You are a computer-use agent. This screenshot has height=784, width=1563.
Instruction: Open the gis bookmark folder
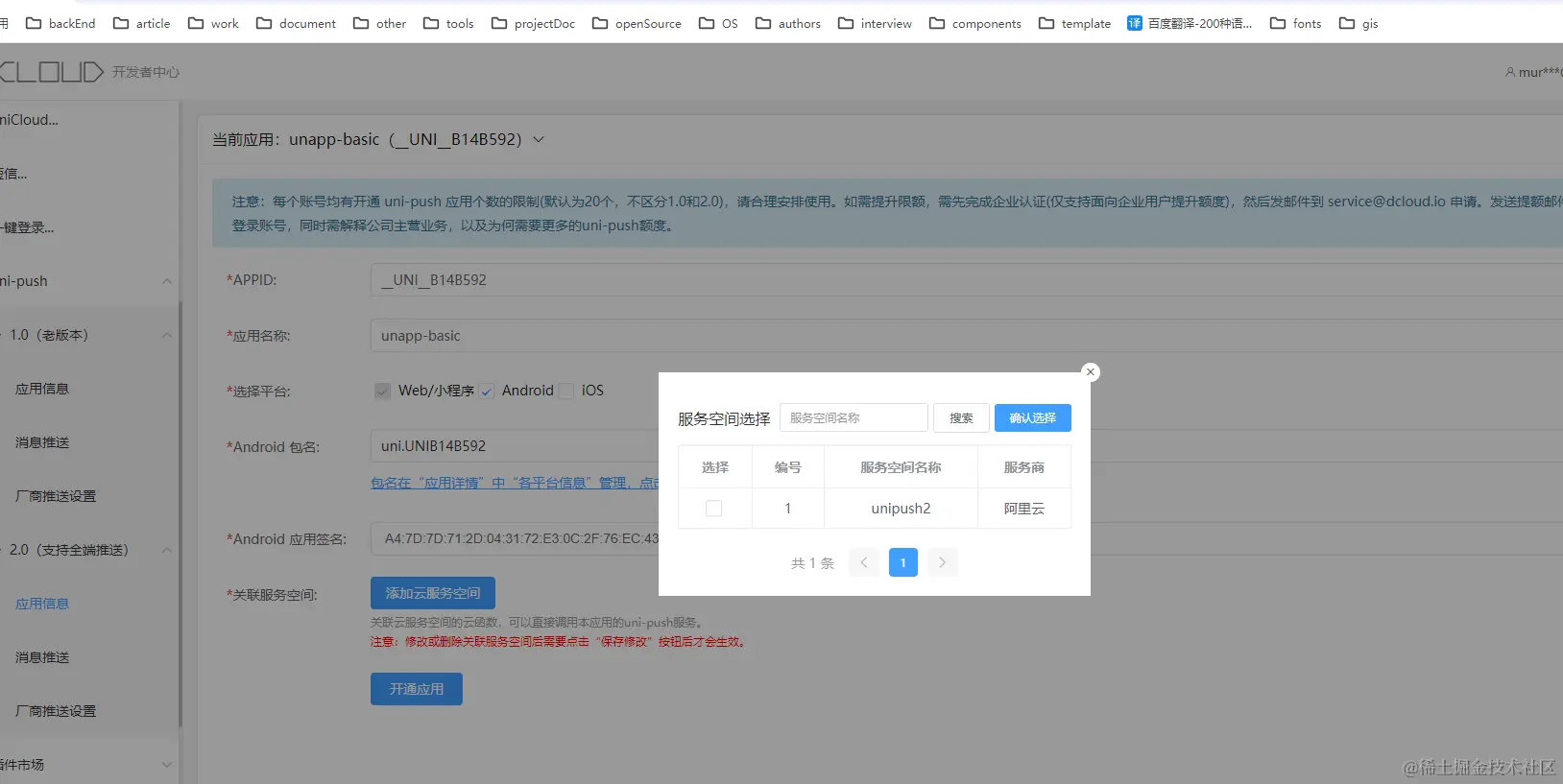(x=1359, y=23)
